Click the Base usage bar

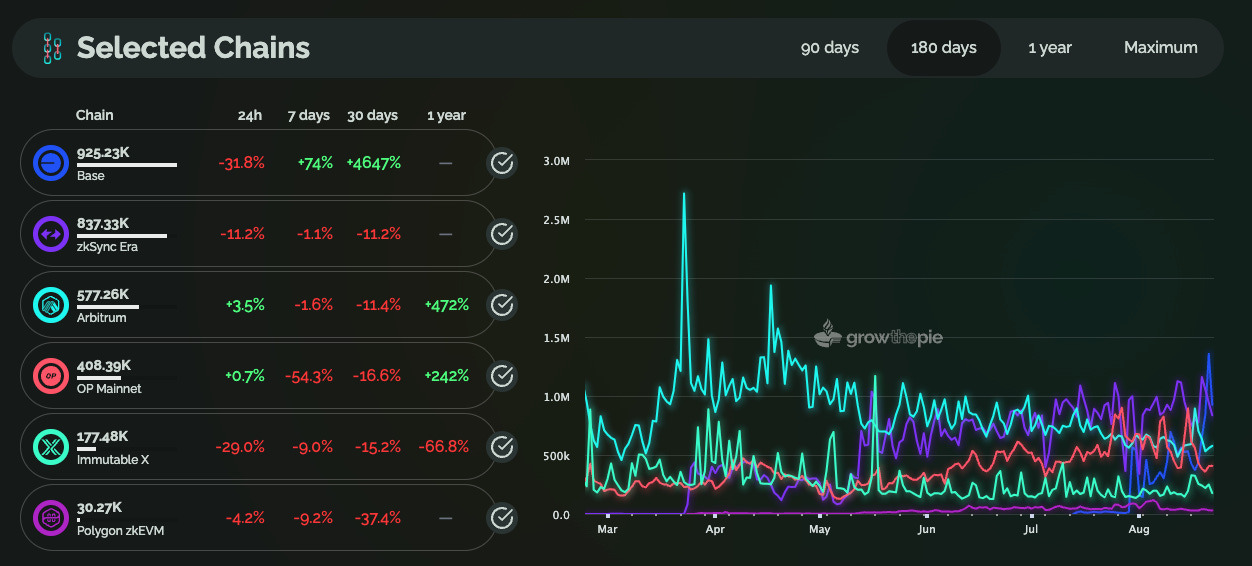pyautogui.click(x=127, y=164)
